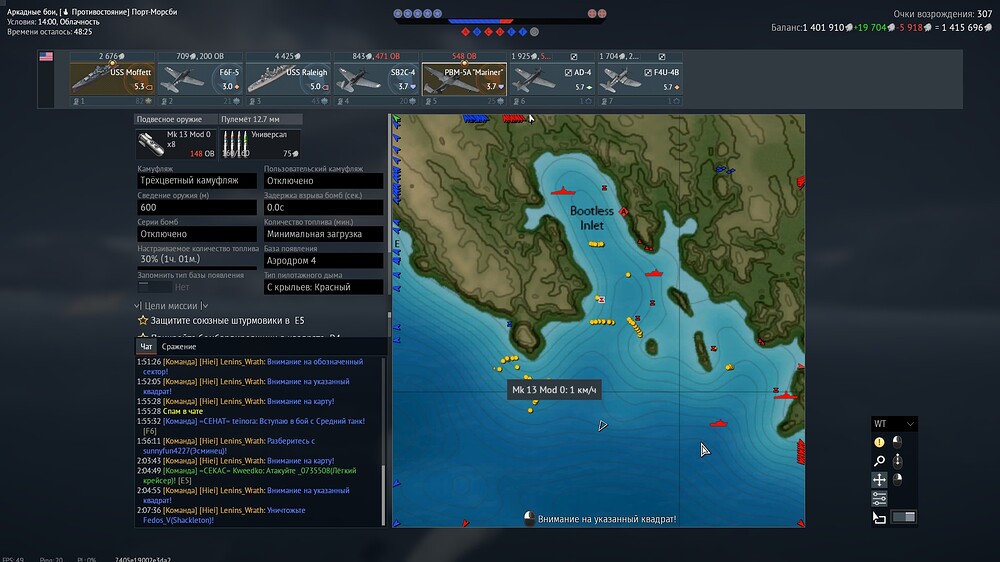Viewport: 1000px width, 562px height.
Task: Click the Очки возрождения: 307 counter
Action: pyautogui.click(x=943, y=14)
